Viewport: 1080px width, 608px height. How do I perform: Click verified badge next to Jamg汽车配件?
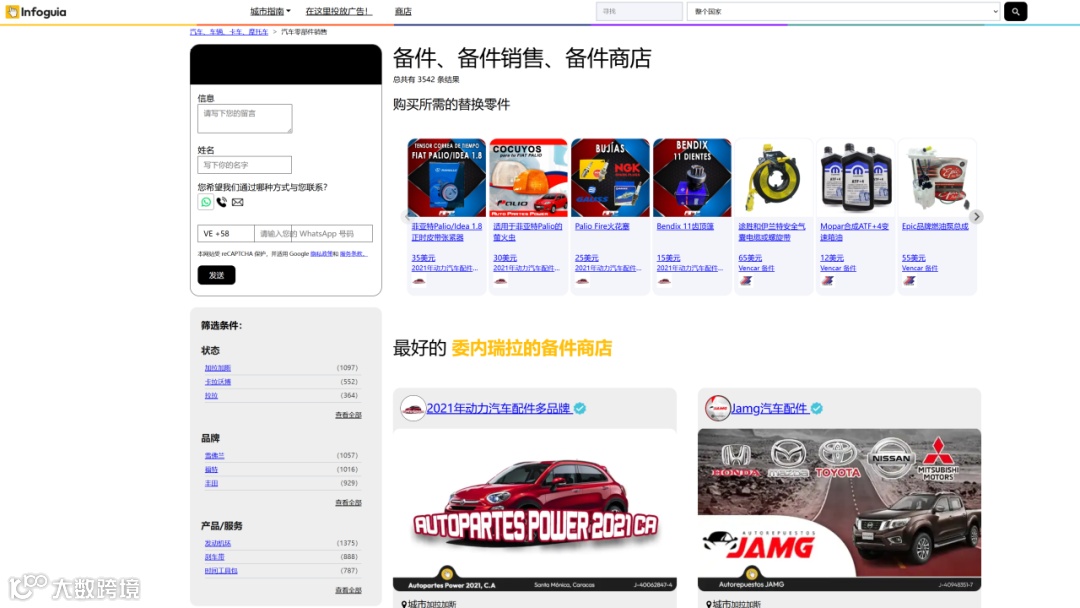816,408
